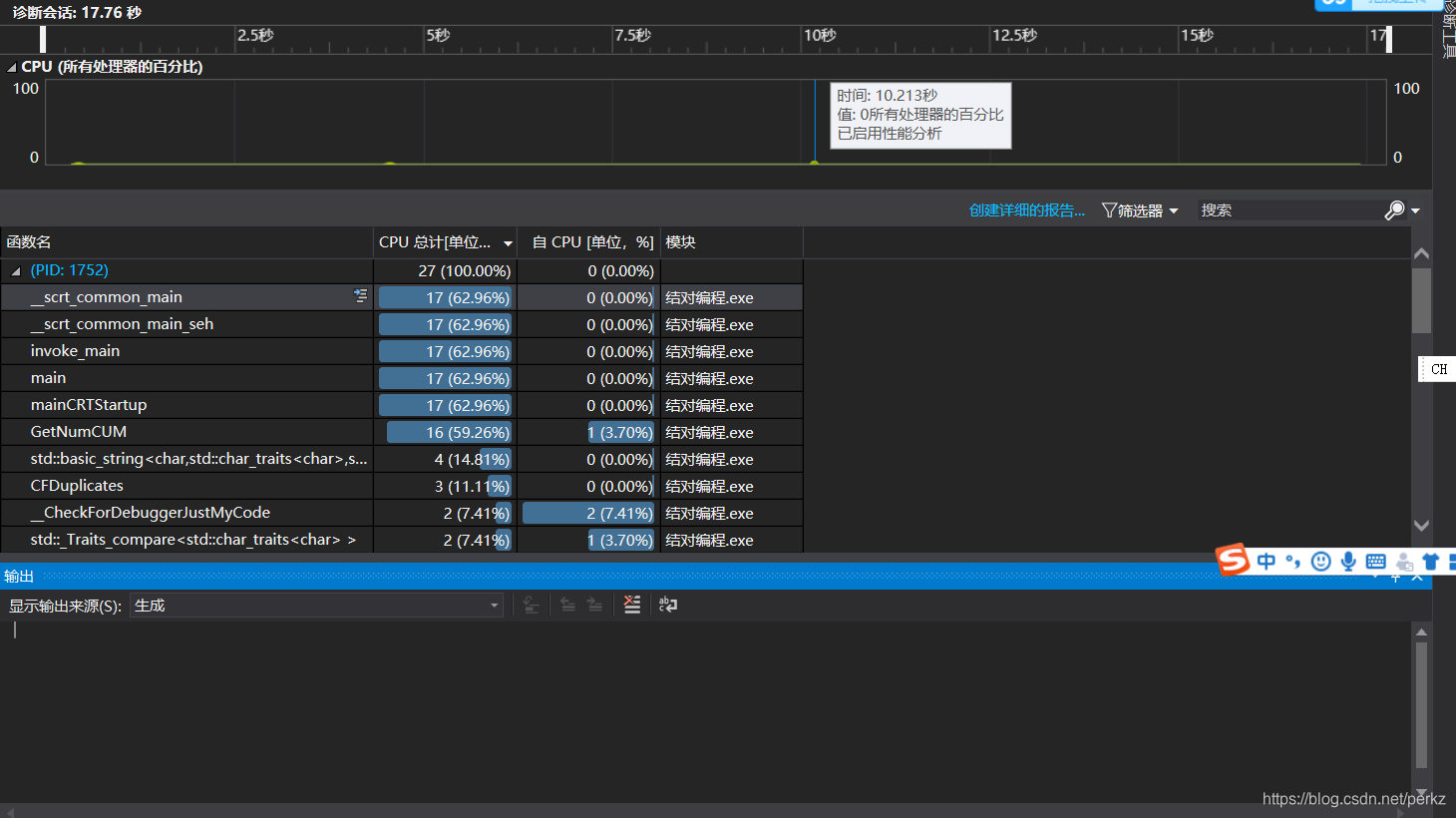Click the output panel scroll up arrow
The image size is (1456, 818).
tap(1422, 631)
